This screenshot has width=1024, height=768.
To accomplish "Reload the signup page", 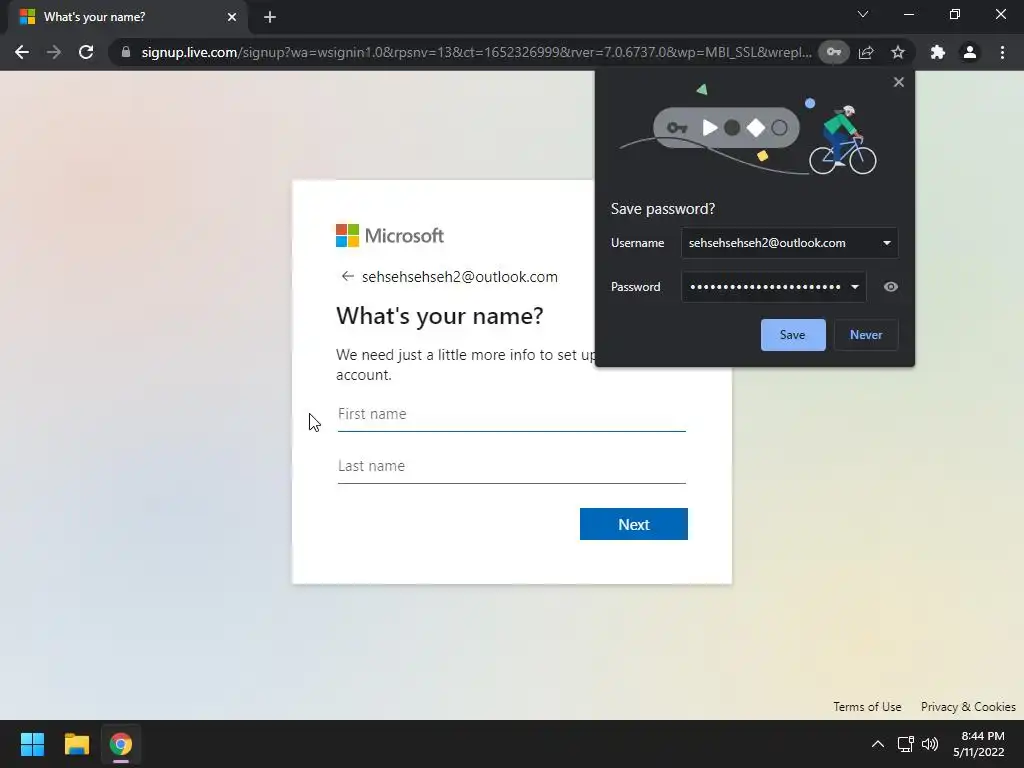I will tap(86, 52).
